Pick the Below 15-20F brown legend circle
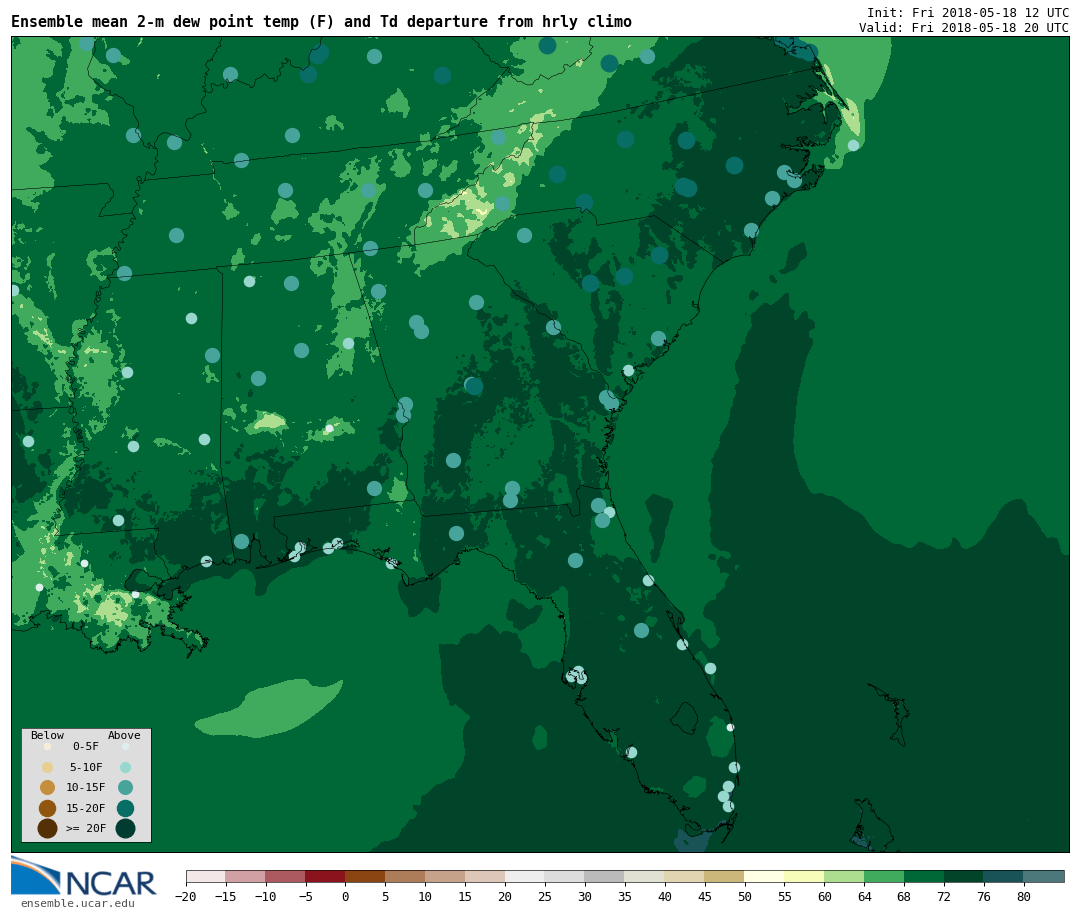Screen dimensions: 1080x915 [48, 808]
